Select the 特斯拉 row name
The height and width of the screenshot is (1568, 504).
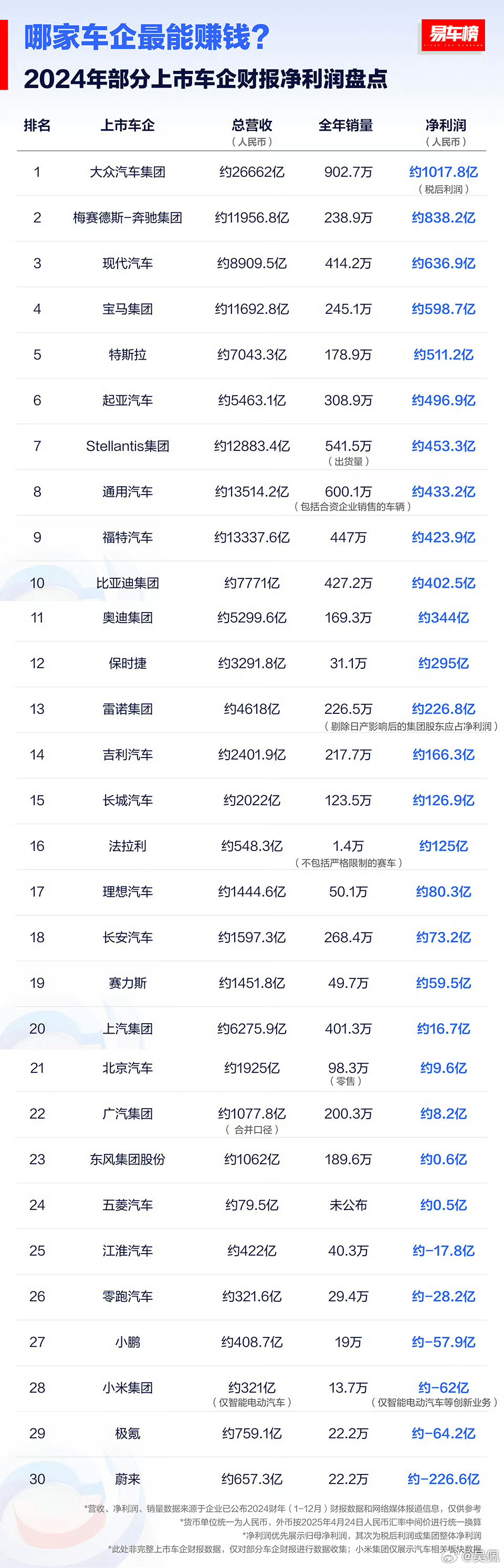127,355
